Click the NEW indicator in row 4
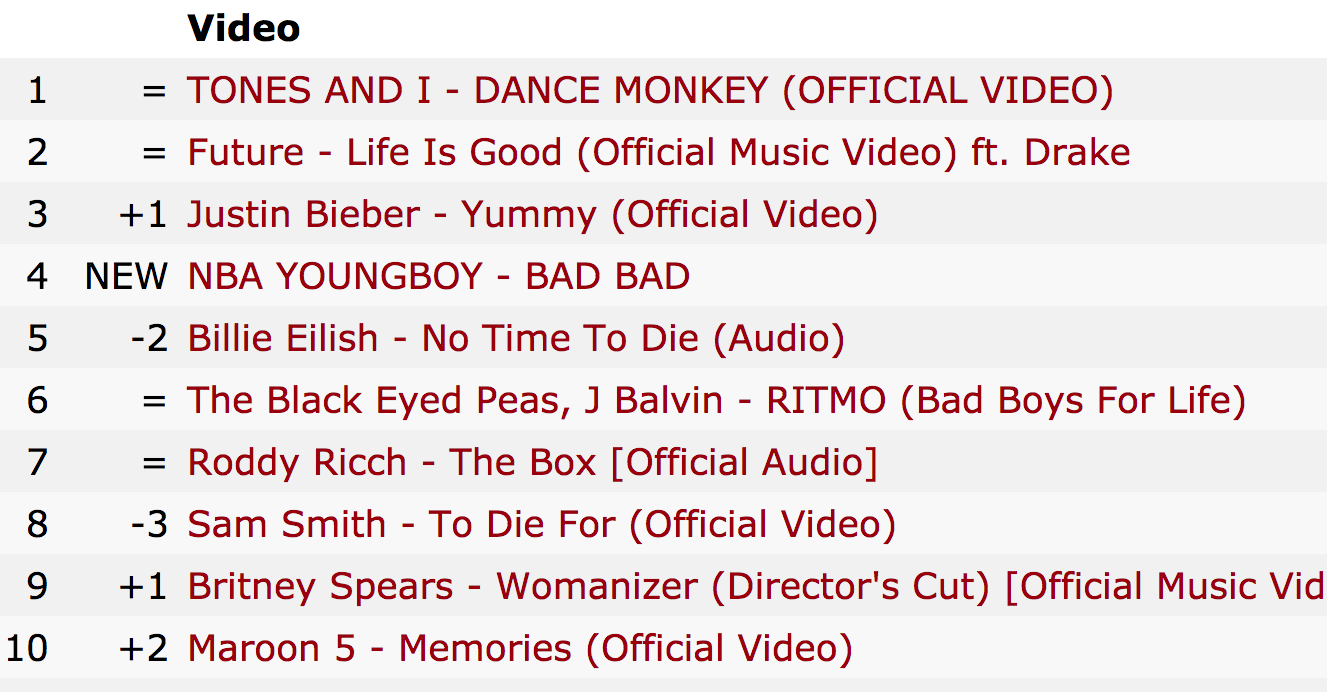This screenshot has height=692, width=1327. (127, 277)
